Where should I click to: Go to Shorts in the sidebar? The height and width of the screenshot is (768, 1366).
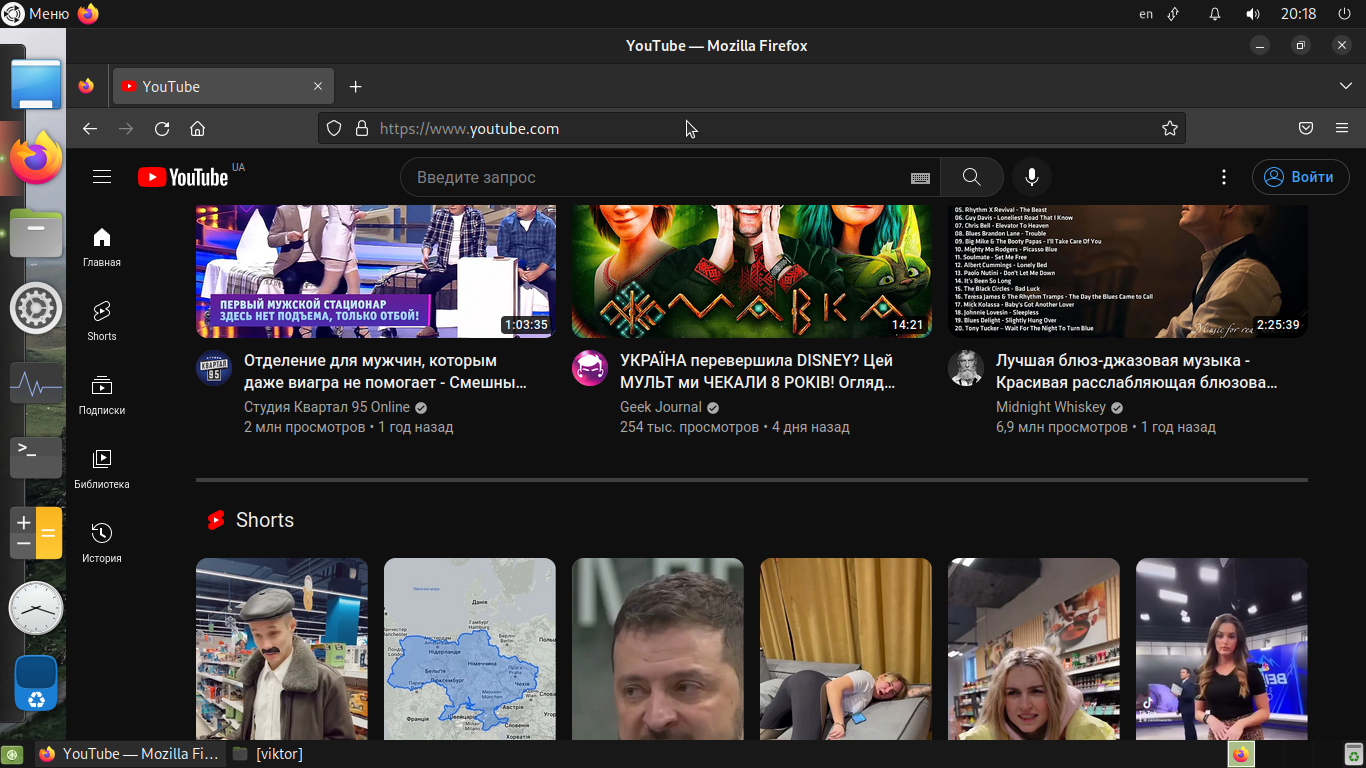coord(101,320)
